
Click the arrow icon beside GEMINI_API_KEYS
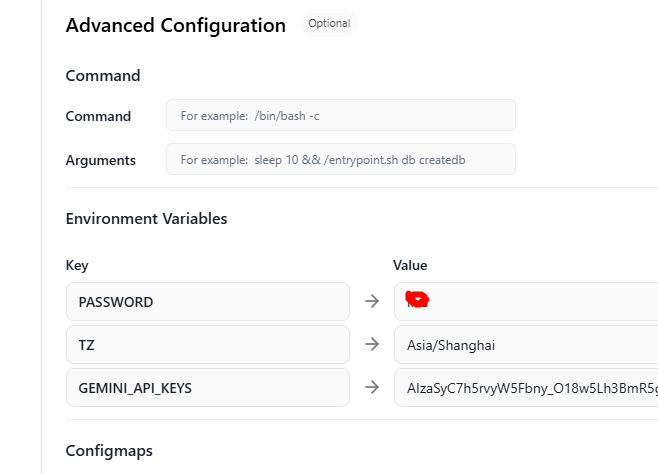[x=372, y=387]
